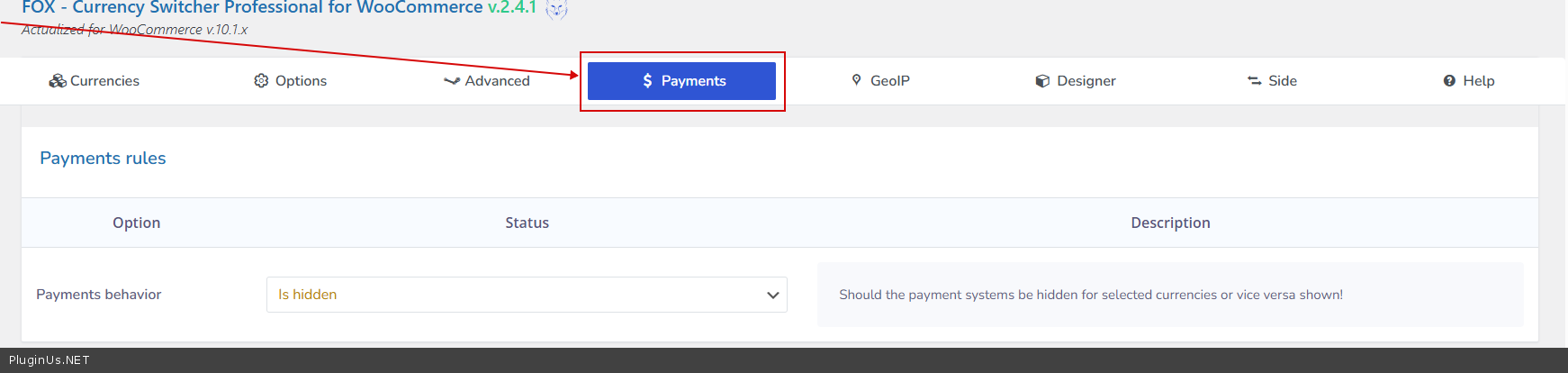Click the GeoIP map pin icon
The image size is (1568, 373).
[857, 80]
